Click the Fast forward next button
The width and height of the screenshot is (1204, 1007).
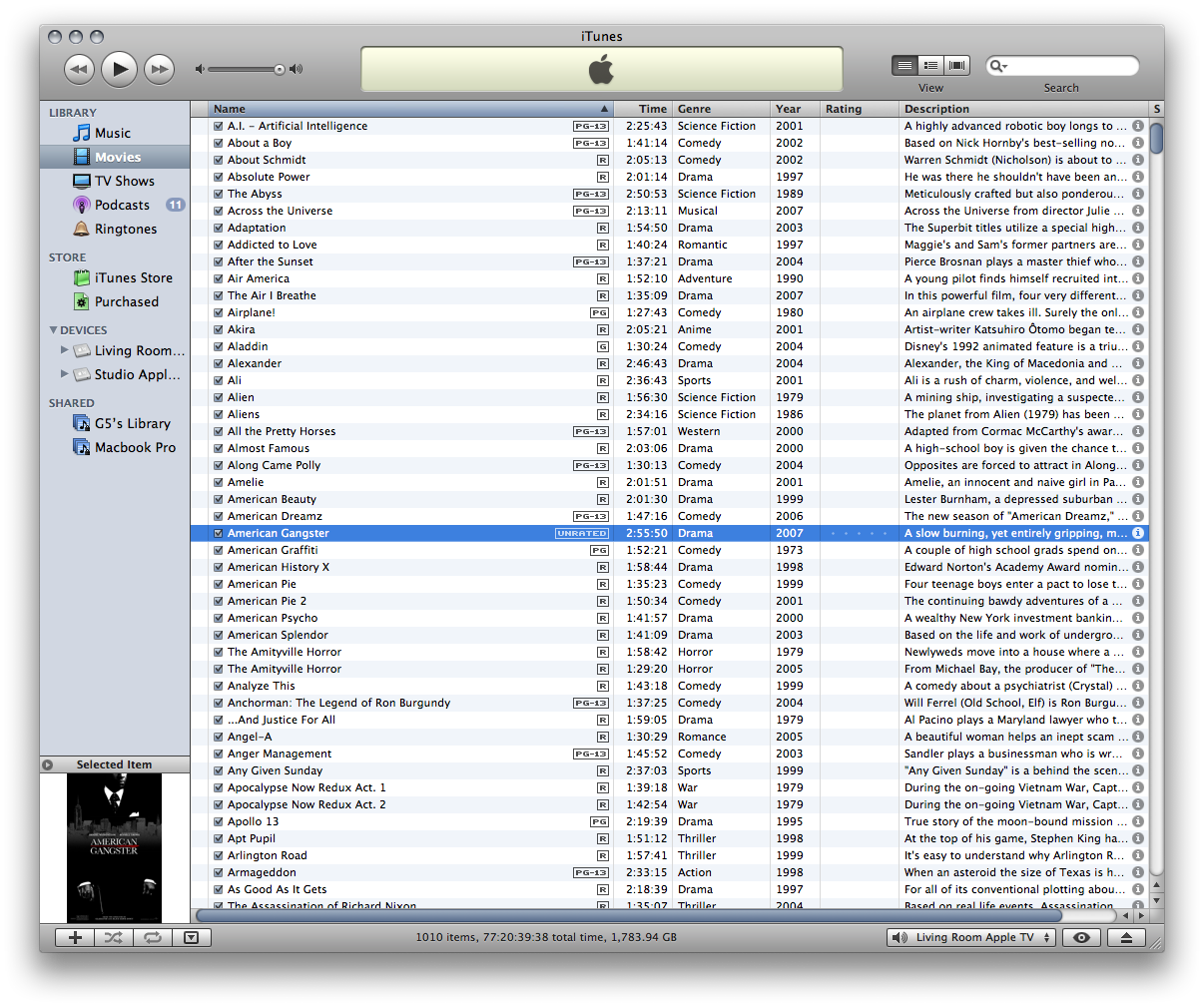point(159,69)
